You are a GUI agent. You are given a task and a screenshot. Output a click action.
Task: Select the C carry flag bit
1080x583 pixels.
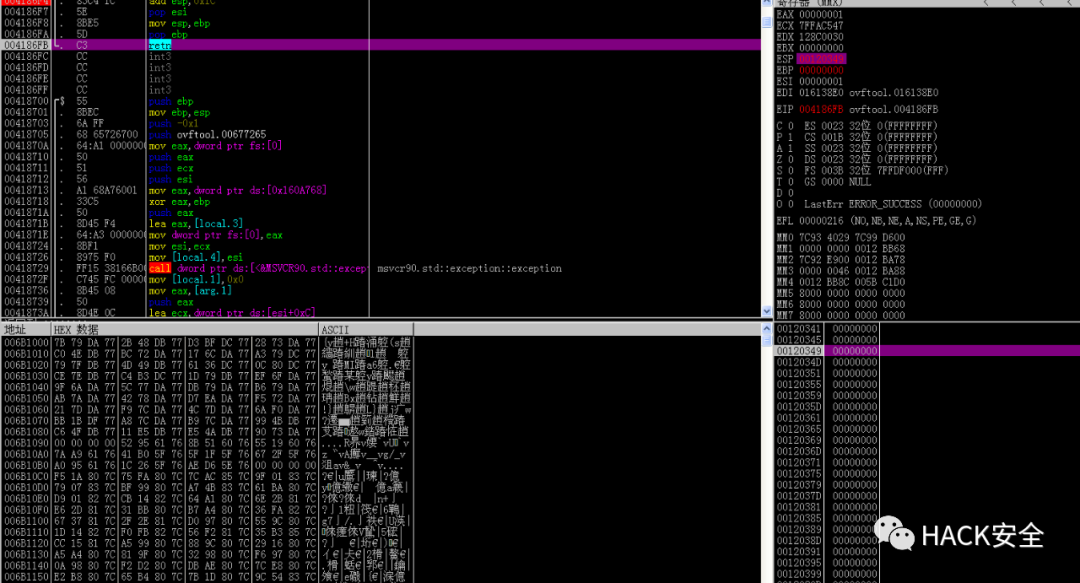tap(791, 126)
